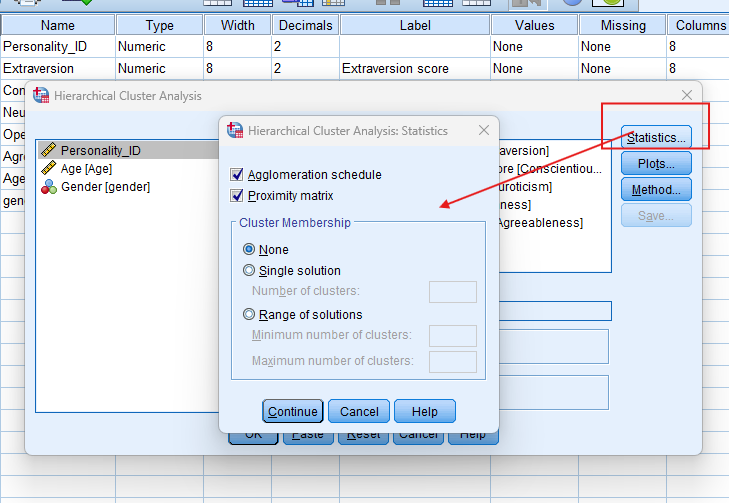
Task: Uncheck the Agglomeration schedule checkbox
Action: [x=237, y=175]
